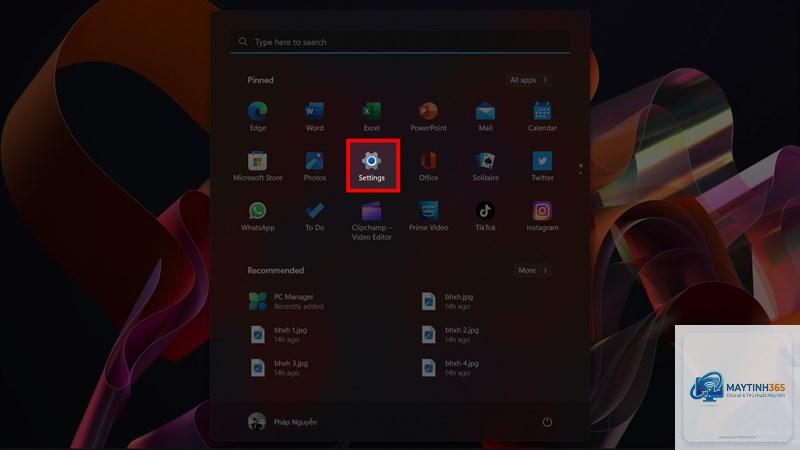Open the Twitter pinned app
Image resolution: width=800 pixels, height=450 pixels.
[x=542, y=166]
